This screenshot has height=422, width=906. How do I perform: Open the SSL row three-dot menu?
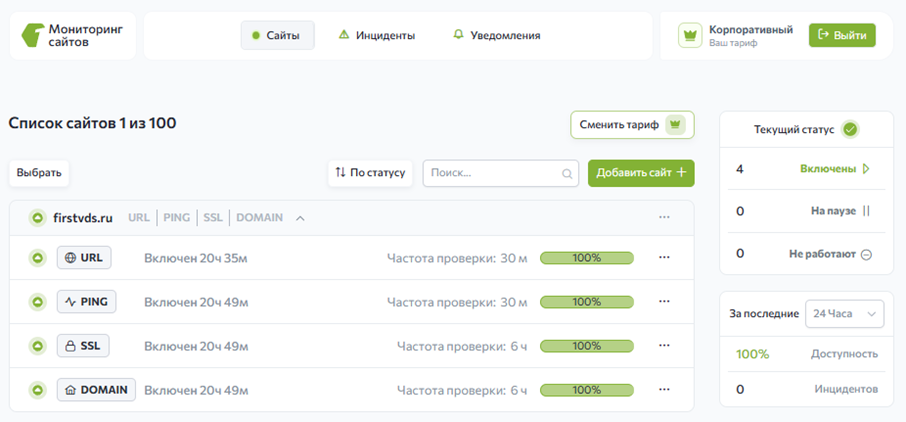(x=664, y=345)
